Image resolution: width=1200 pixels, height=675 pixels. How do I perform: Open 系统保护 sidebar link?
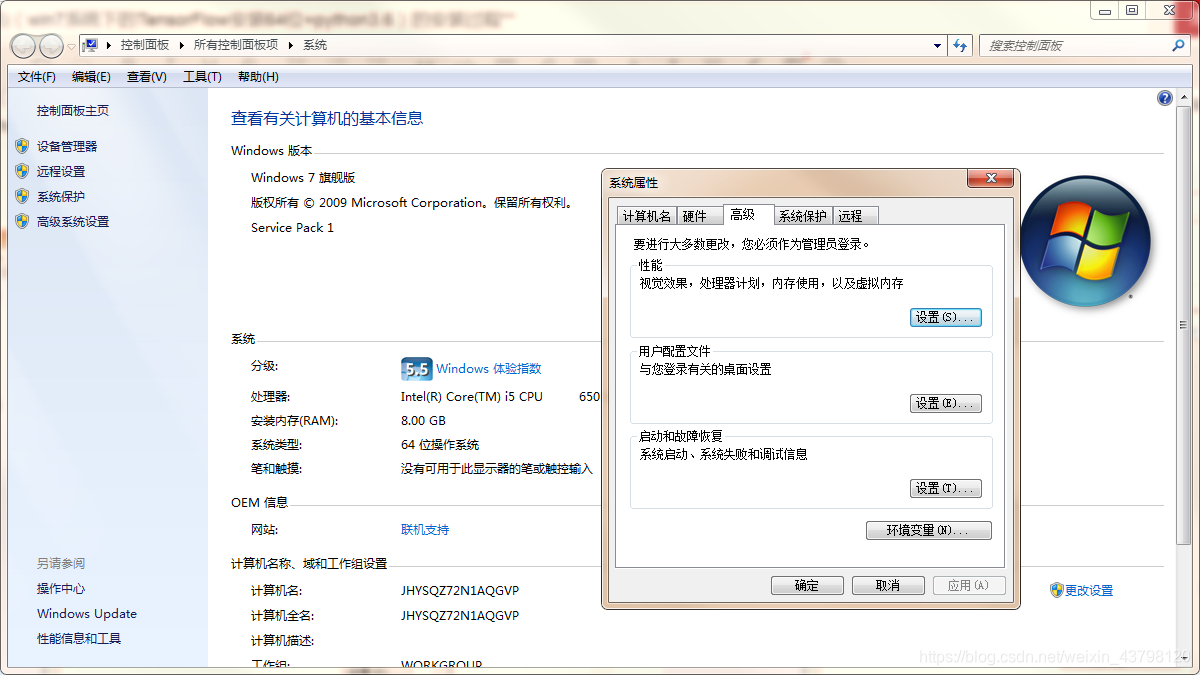click(61, 196)
